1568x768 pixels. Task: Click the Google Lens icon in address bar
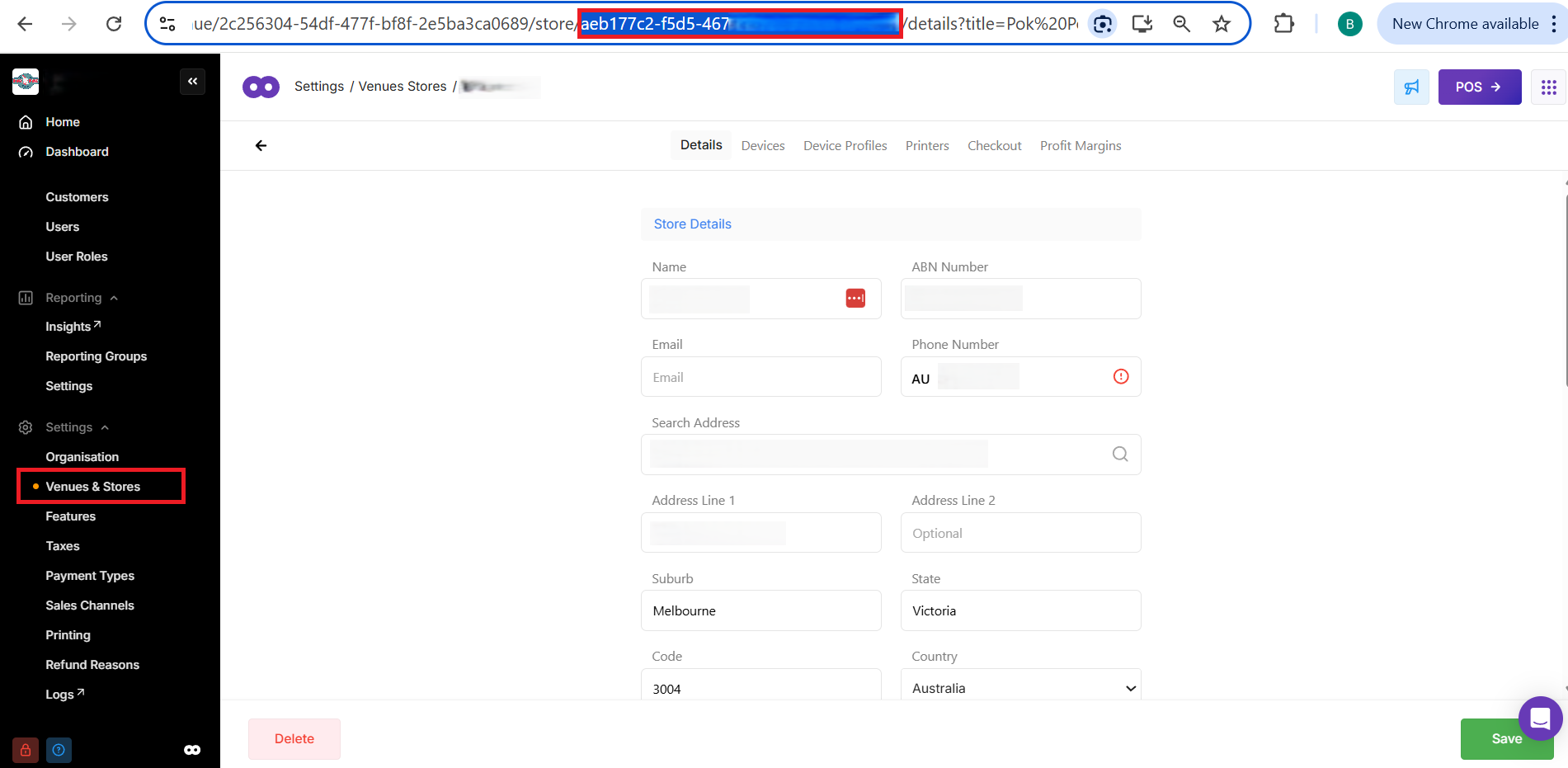(1103, 24)
